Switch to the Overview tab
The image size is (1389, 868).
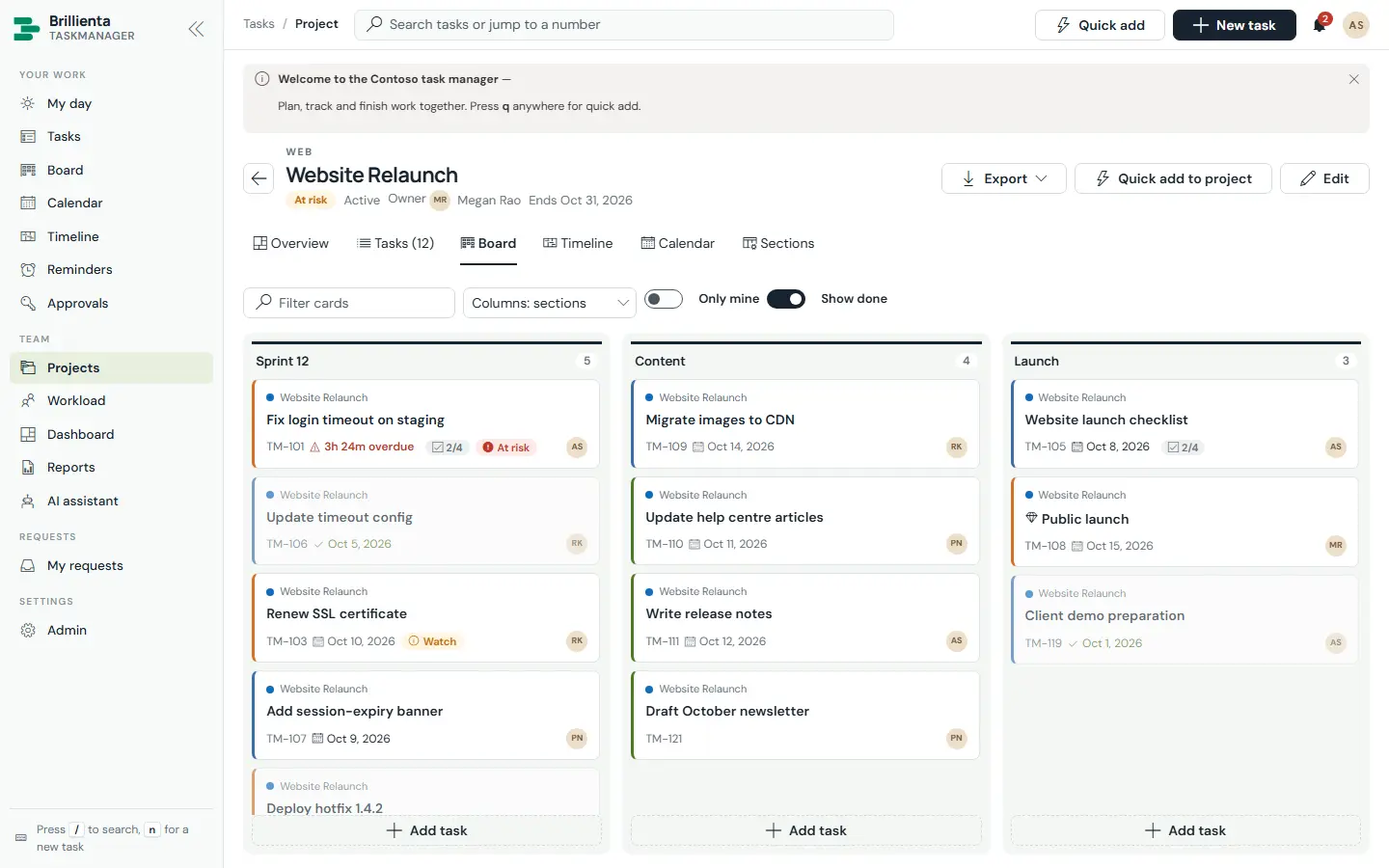pyautogui.click(x=290, y=243)
